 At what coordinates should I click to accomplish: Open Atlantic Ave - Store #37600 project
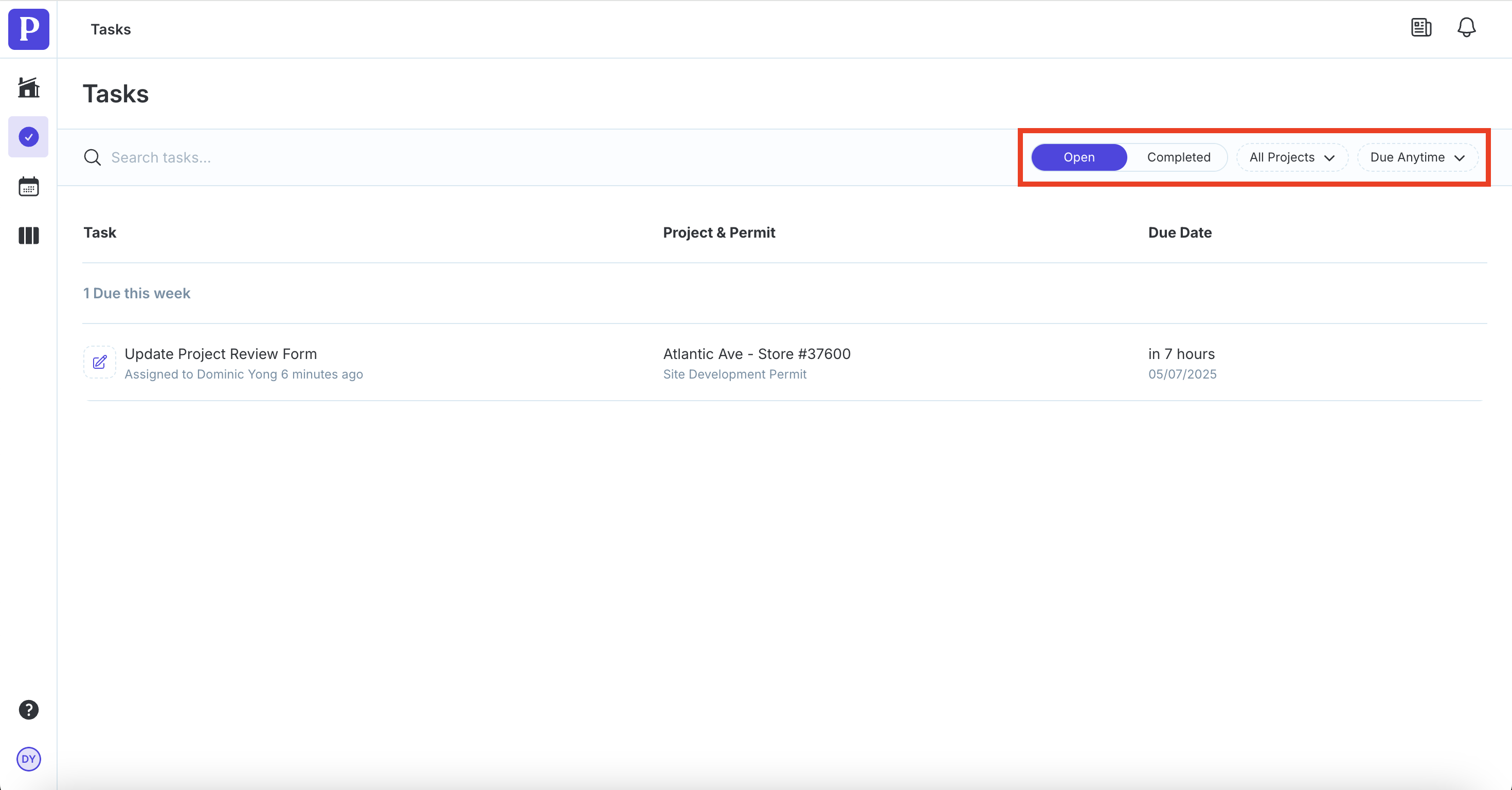pyautogui.click(x=756, y=354)
